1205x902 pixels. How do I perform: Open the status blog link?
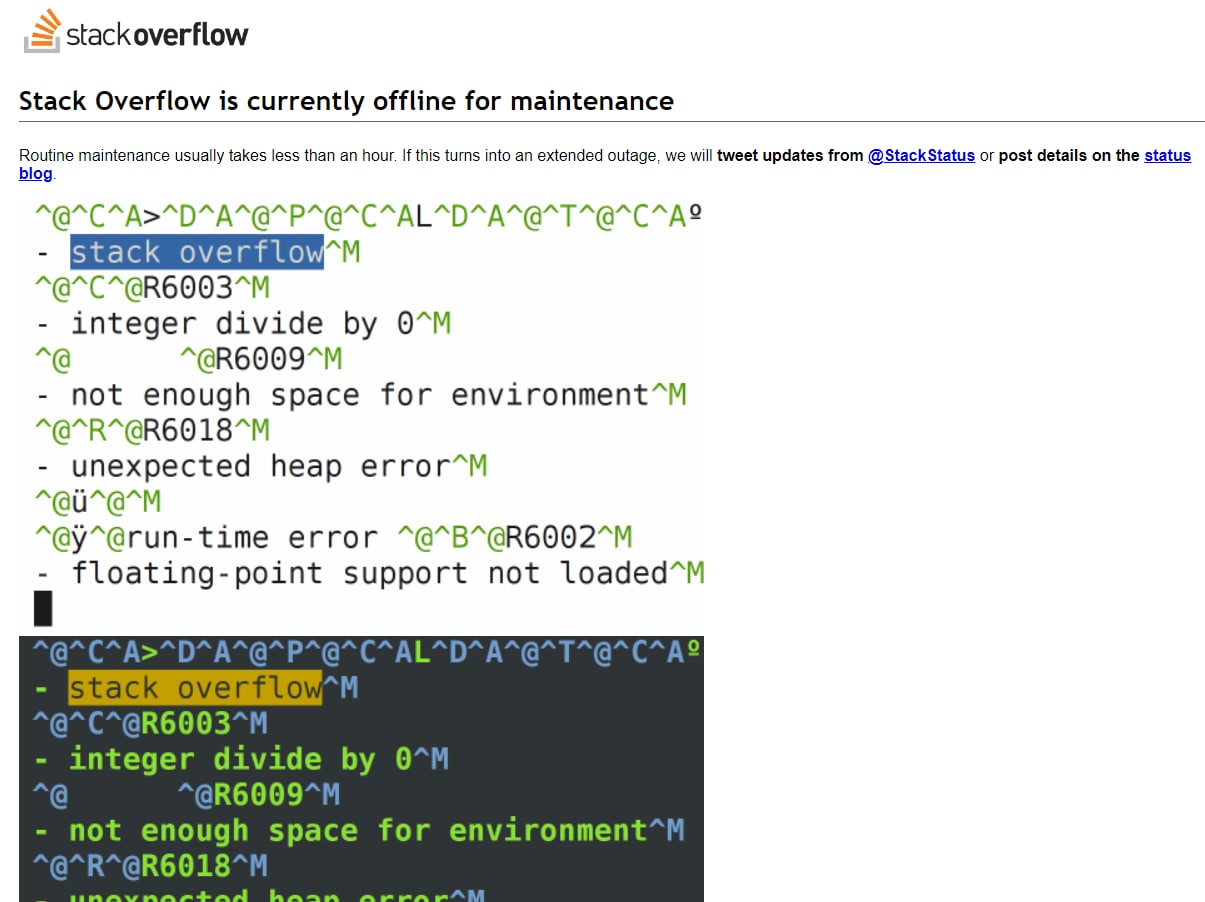(605, 164)
